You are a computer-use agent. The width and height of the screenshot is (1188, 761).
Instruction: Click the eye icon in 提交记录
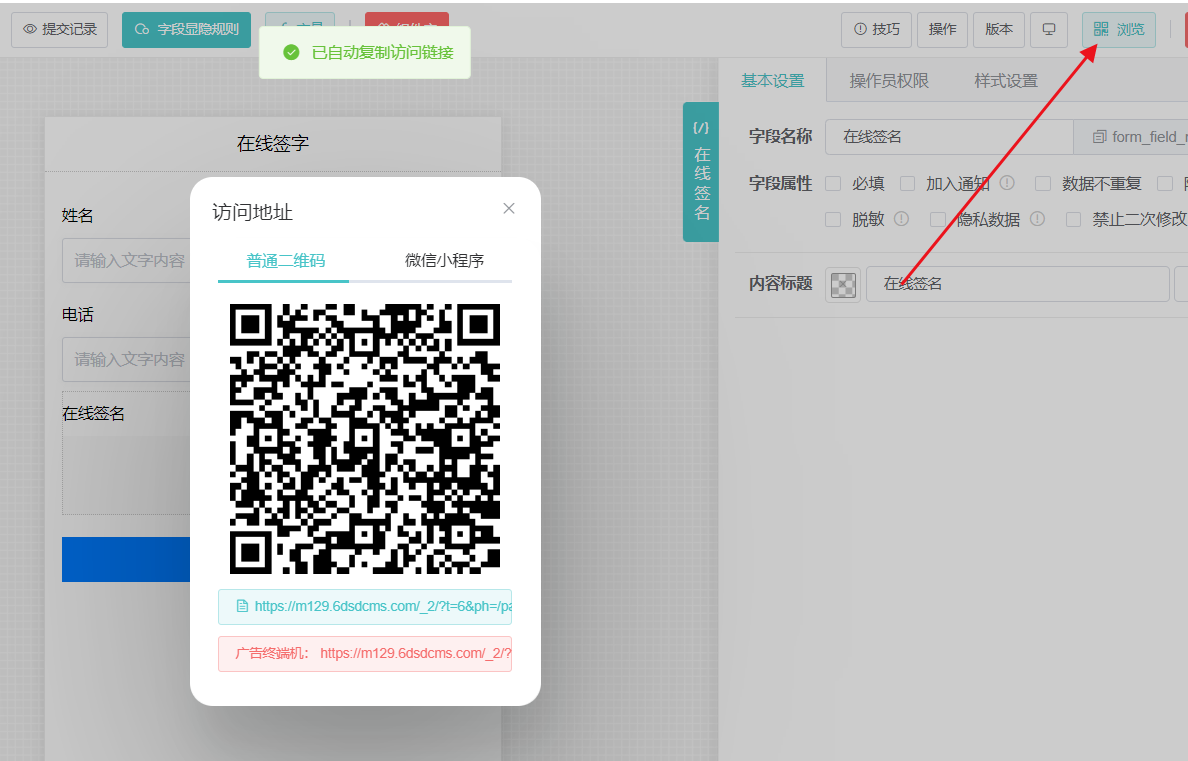[30, 30]
